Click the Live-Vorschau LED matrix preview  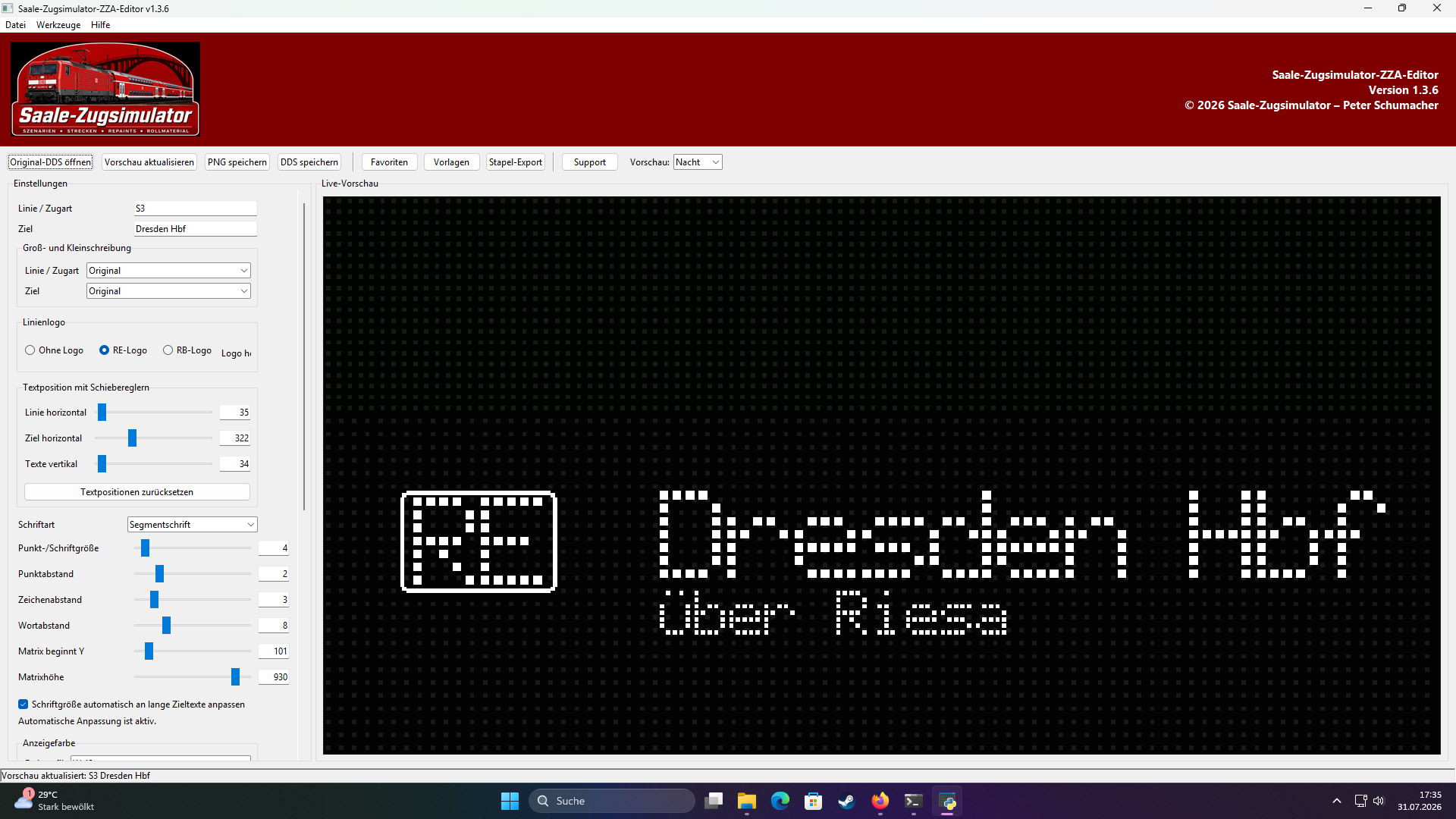click(881, 475)
